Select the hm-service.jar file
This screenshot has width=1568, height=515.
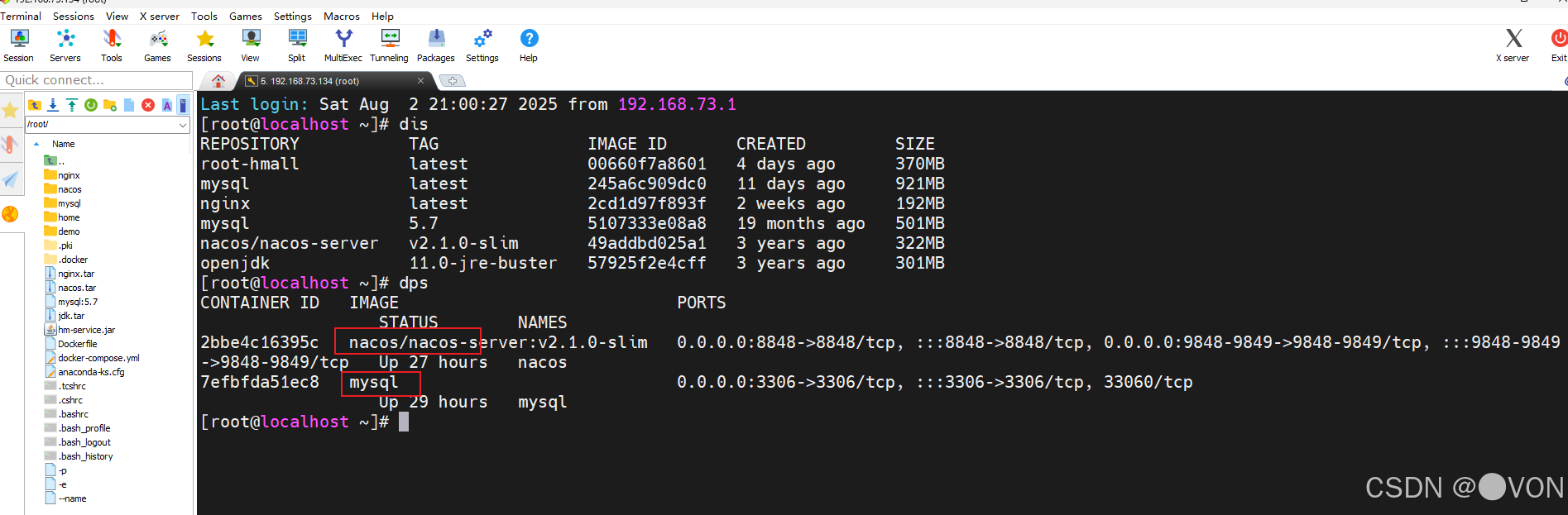coord(80,330)
